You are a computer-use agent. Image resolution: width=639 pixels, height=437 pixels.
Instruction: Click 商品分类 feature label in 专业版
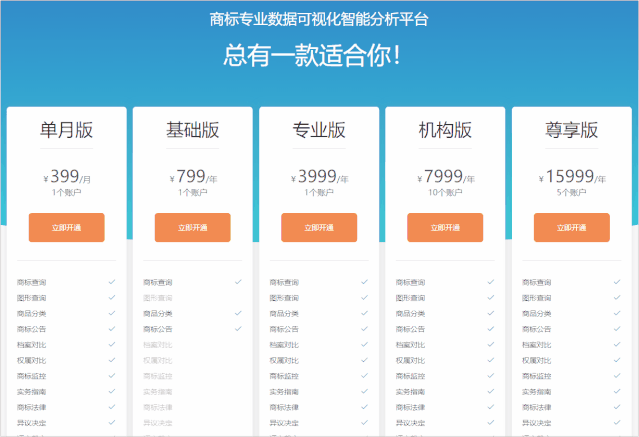click(284, 313)
